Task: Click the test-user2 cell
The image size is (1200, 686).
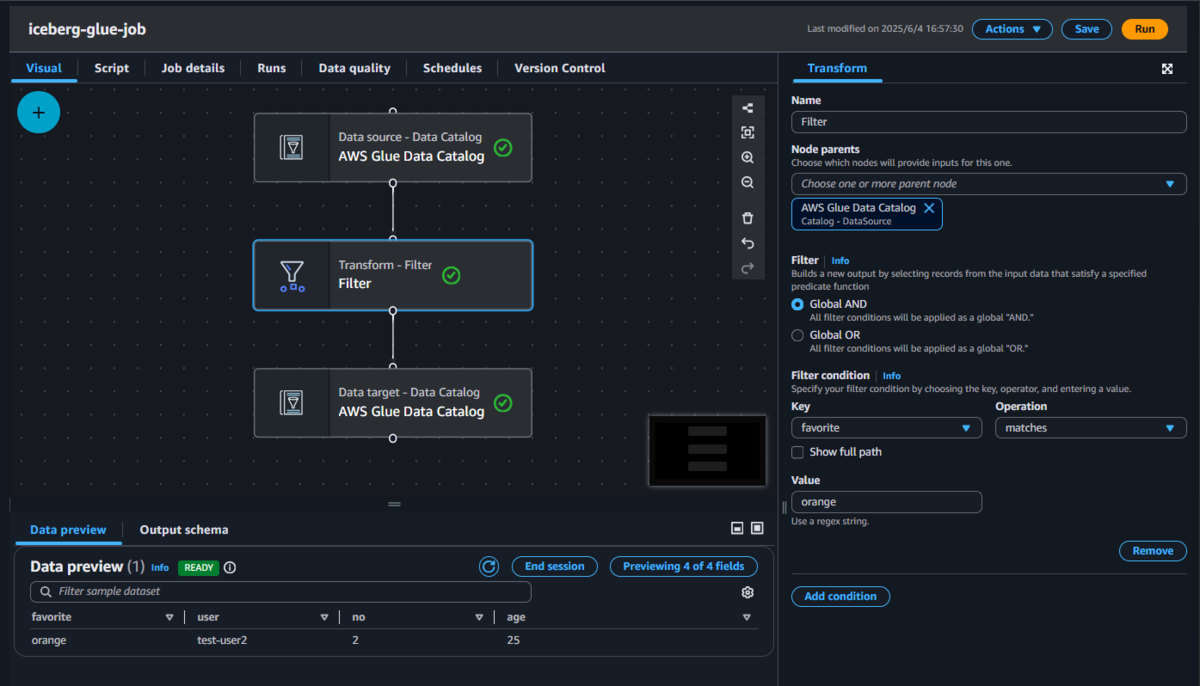Action: pos(222,640)
